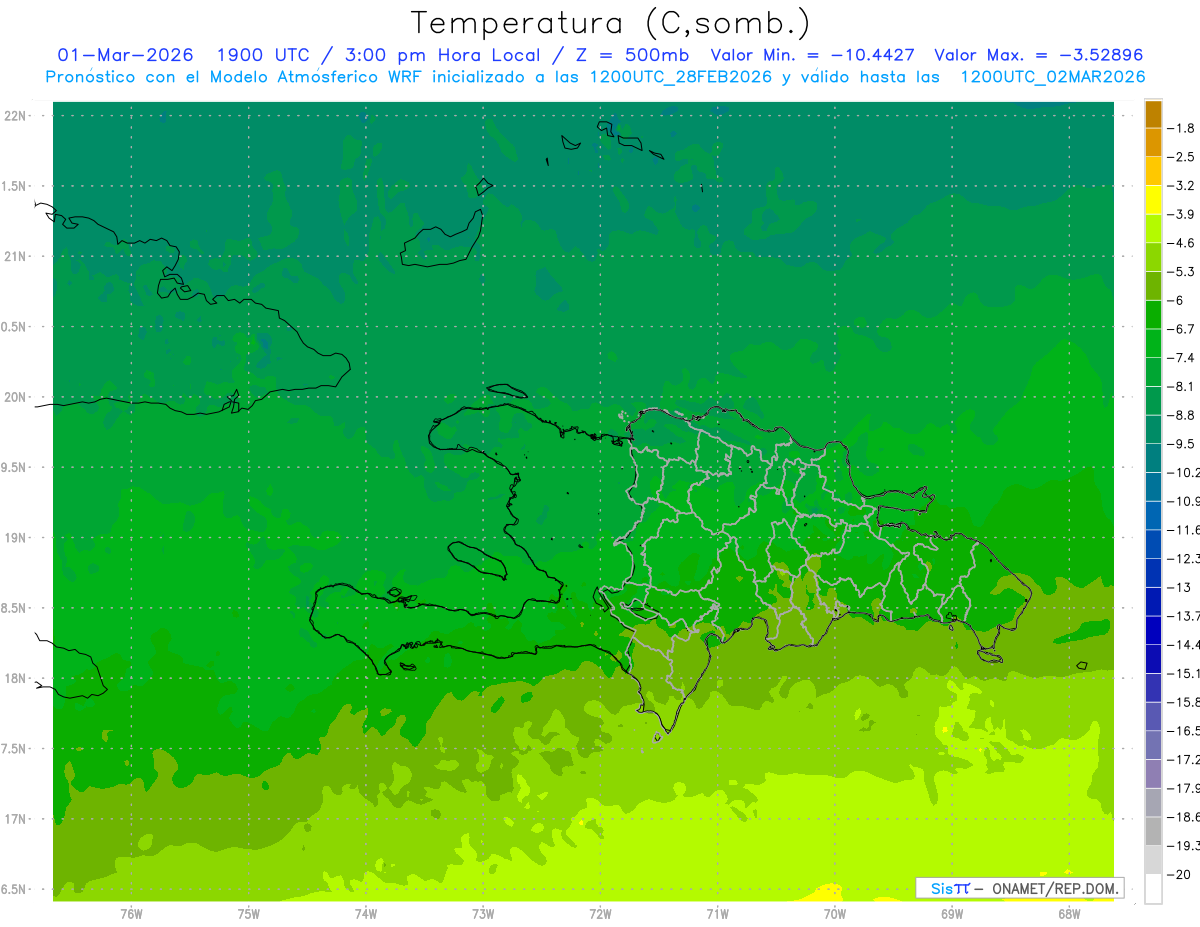Viewport: 1200px width, 927px height.
Task: Click the "Valor Min. = -10.4427" value
Action: tap(811, 55)
